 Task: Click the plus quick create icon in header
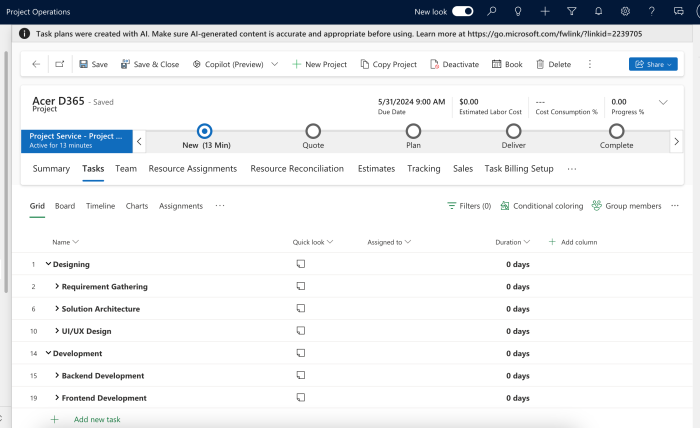pos(545,12)
